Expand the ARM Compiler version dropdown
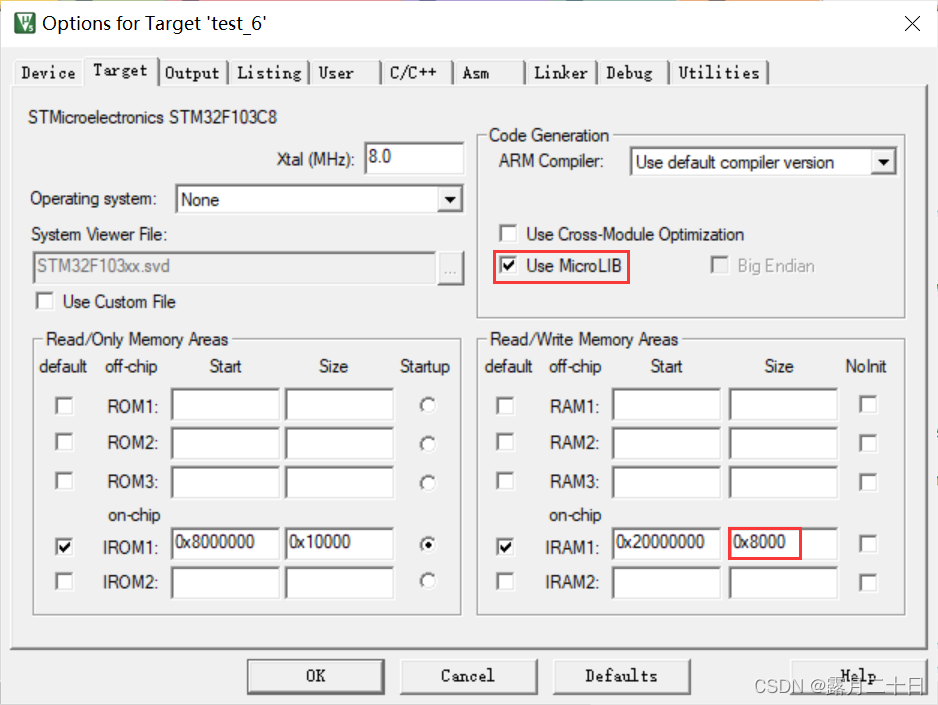The height and width of the screenshot is (705, 938). 883,162
